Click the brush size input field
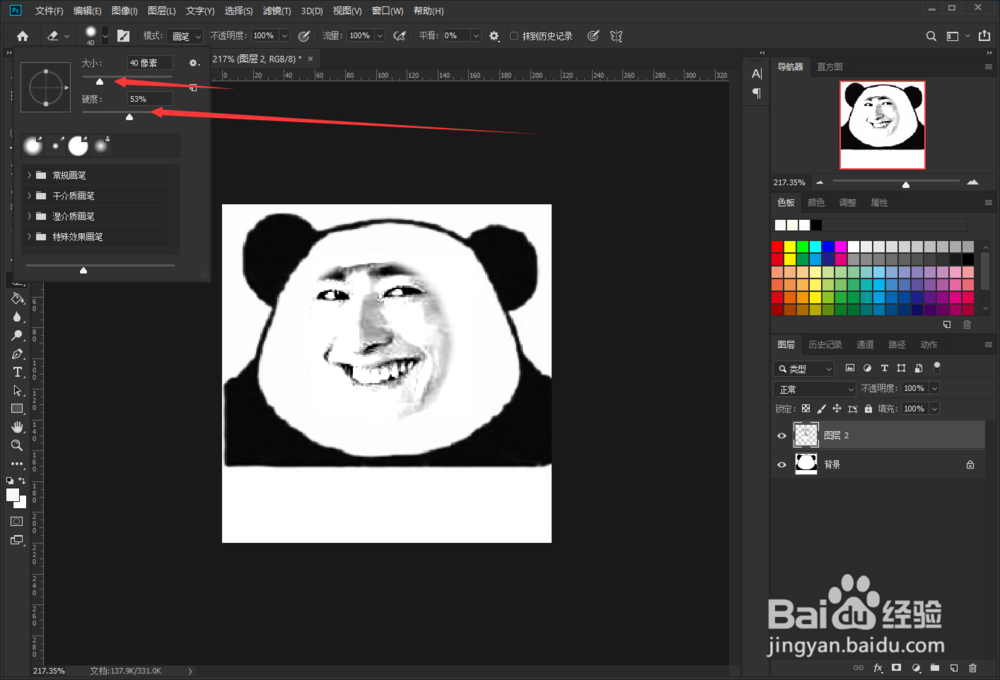Image resolution: width=1000 pixels, height=680 pixels. tap(150, 63)
